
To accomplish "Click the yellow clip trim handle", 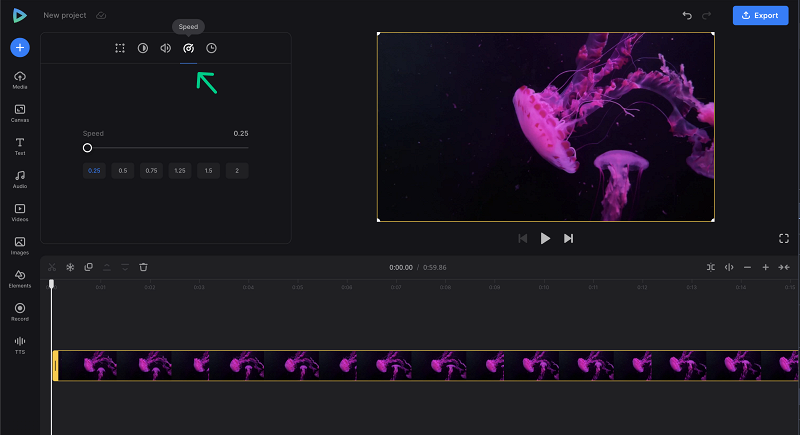I will [x=56, y=365].
